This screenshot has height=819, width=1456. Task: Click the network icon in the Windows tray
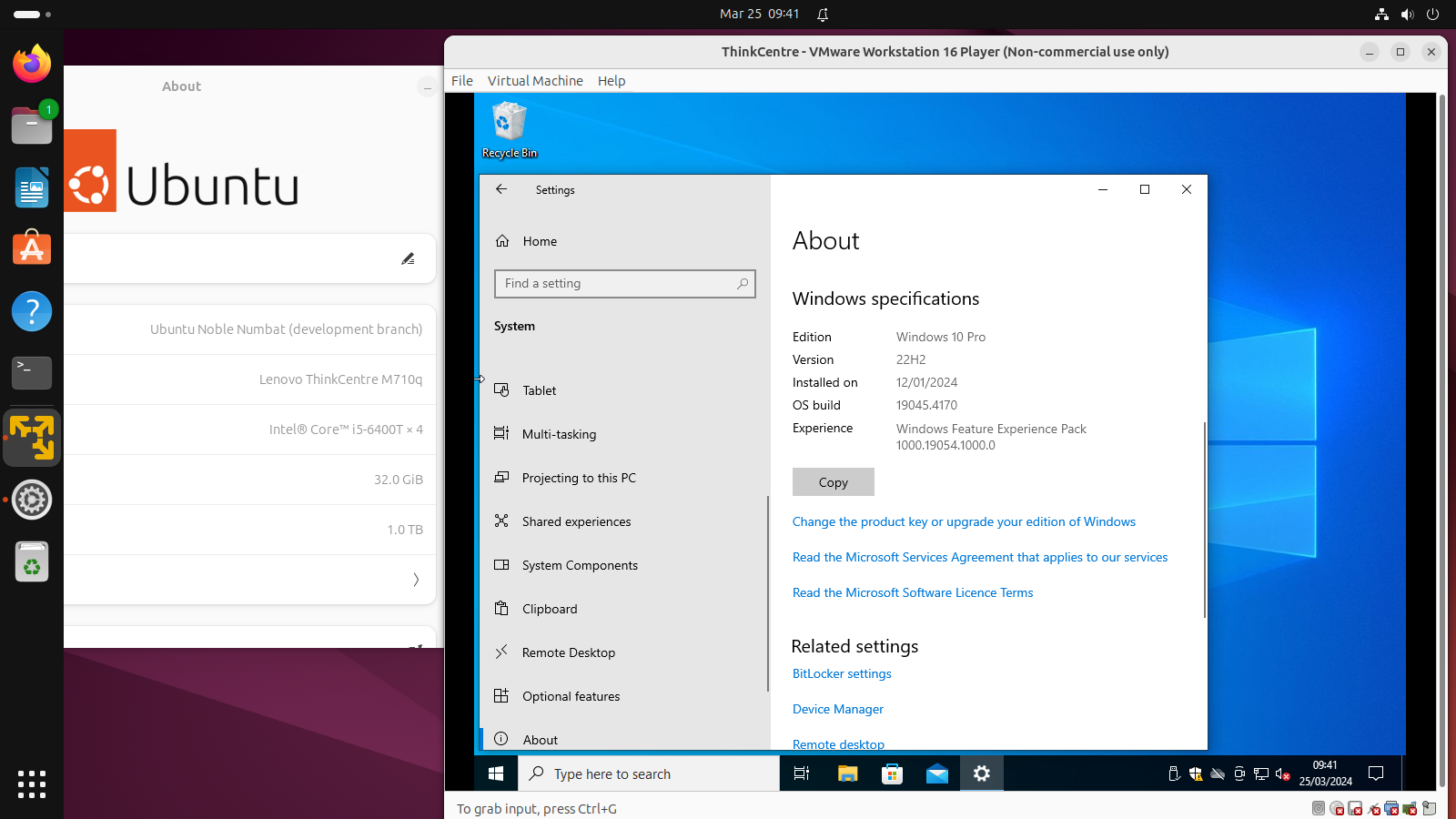[1261, 773]
